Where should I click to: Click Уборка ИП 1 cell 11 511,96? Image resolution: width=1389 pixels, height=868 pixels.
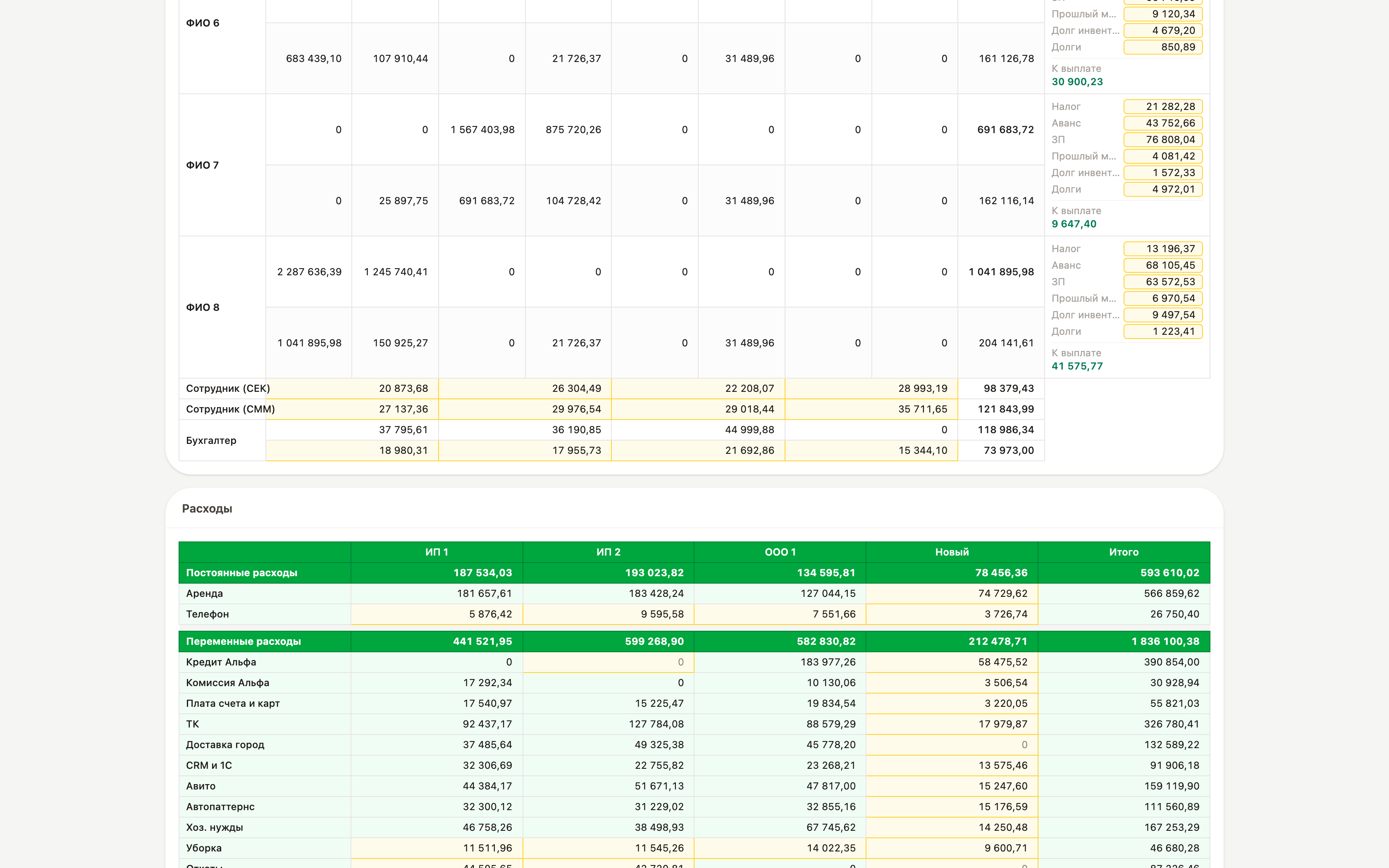coord(437,849)
